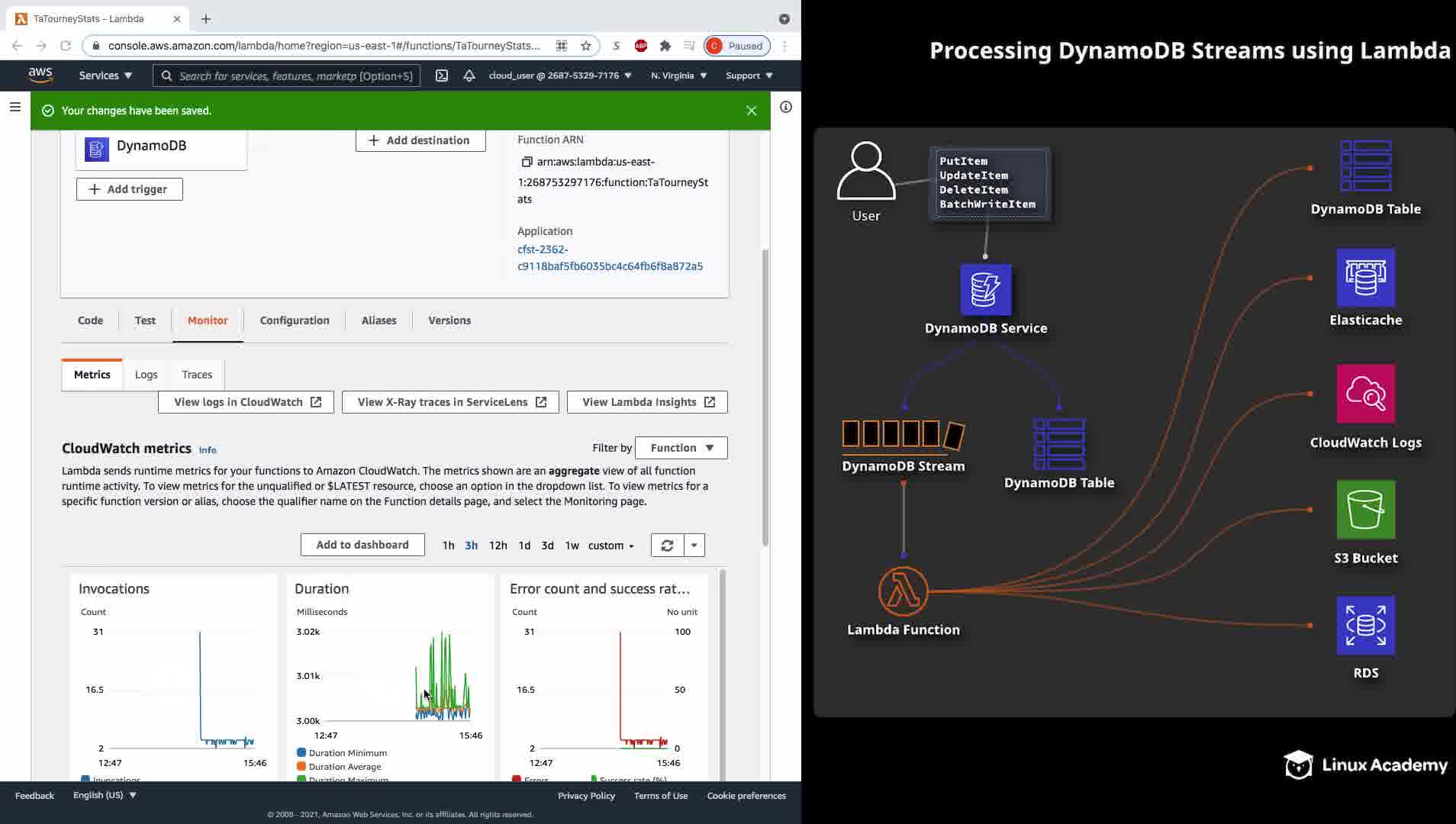Click the Add trigger button
Viewport: 1456px width, 824px height.
(x=129, y=189)
